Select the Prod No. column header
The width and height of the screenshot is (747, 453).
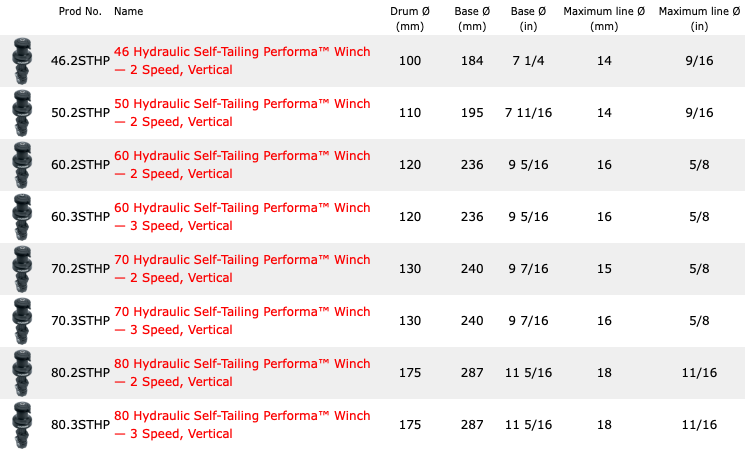click(x=80, y=11)
